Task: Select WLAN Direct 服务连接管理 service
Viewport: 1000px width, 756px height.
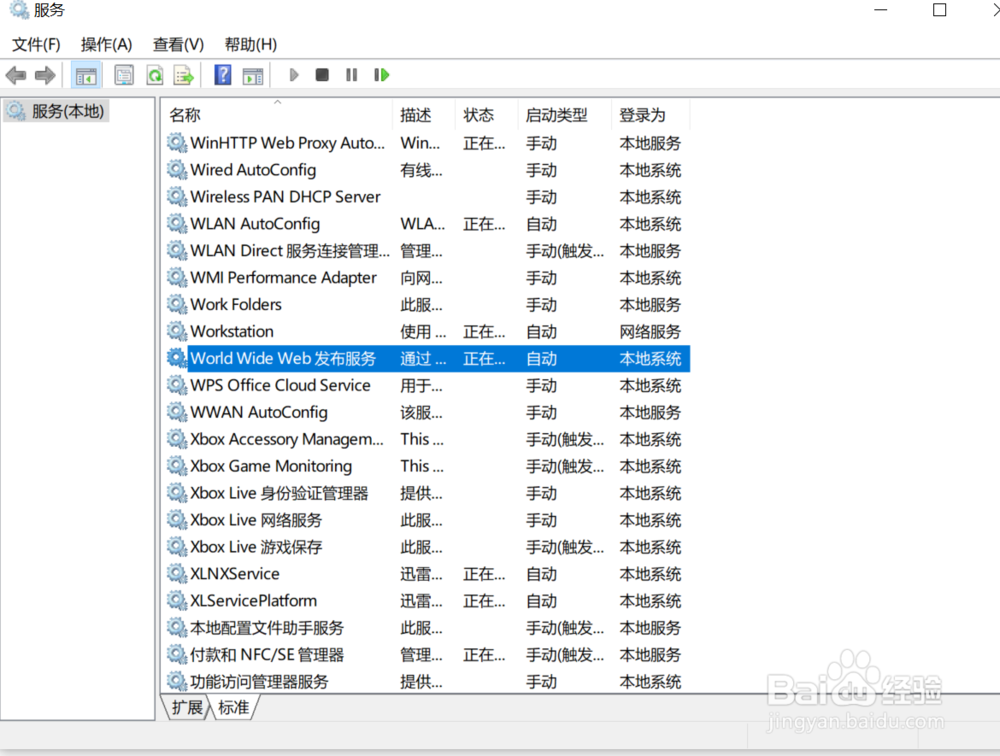Action: pos(428,251)
